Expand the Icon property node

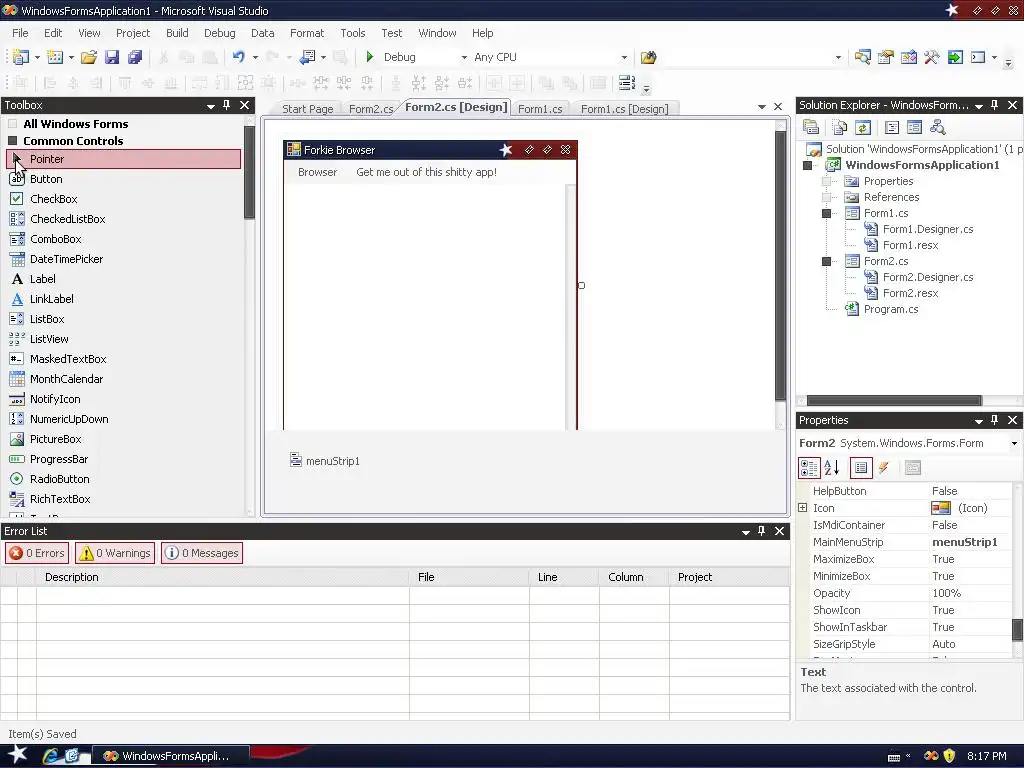coord(803,507)
